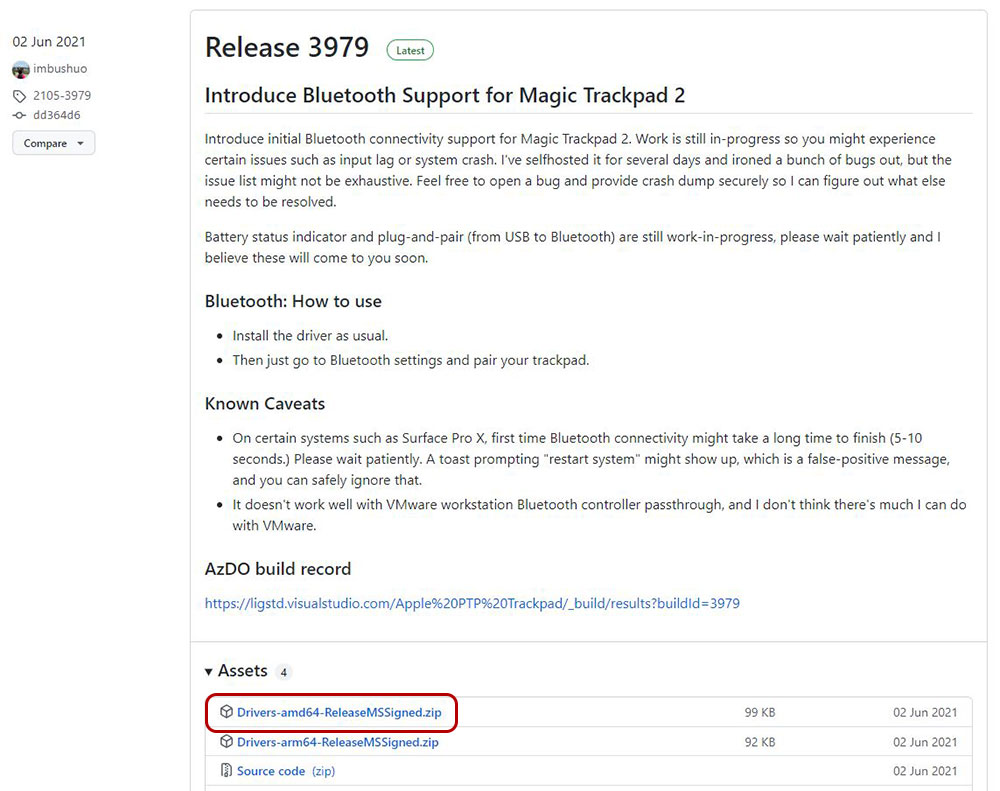1000x791 pixels.
Task: Click imbushuo's avatar image
Action: tap(21, 70)
